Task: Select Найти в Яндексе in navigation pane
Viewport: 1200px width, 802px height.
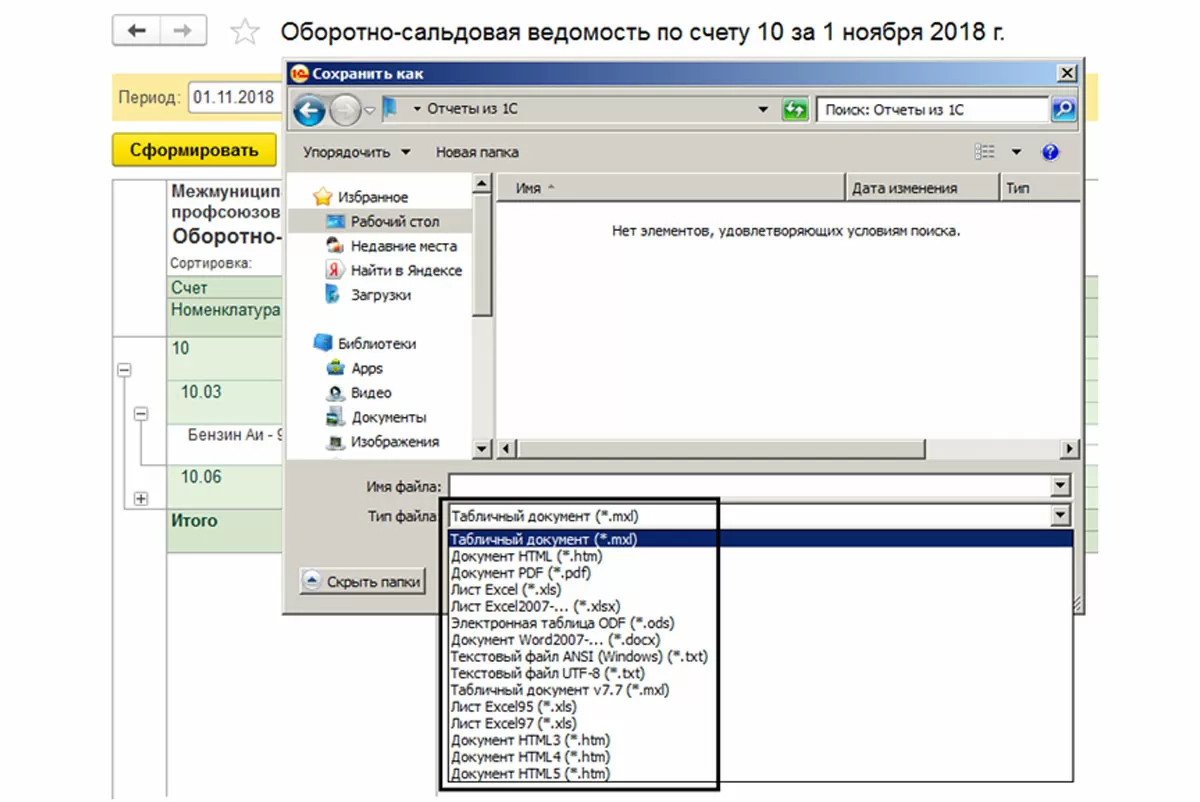Action: [394, 270]
